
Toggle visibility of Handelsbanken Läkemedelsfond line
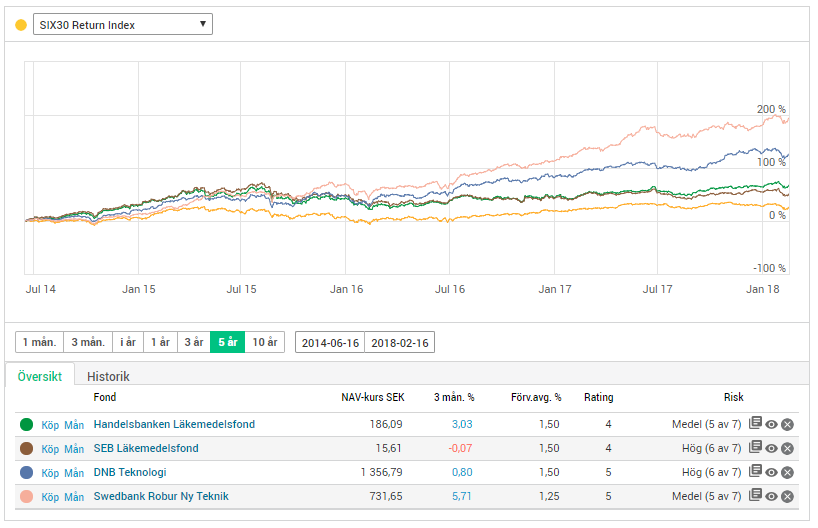tap(772, 424)
